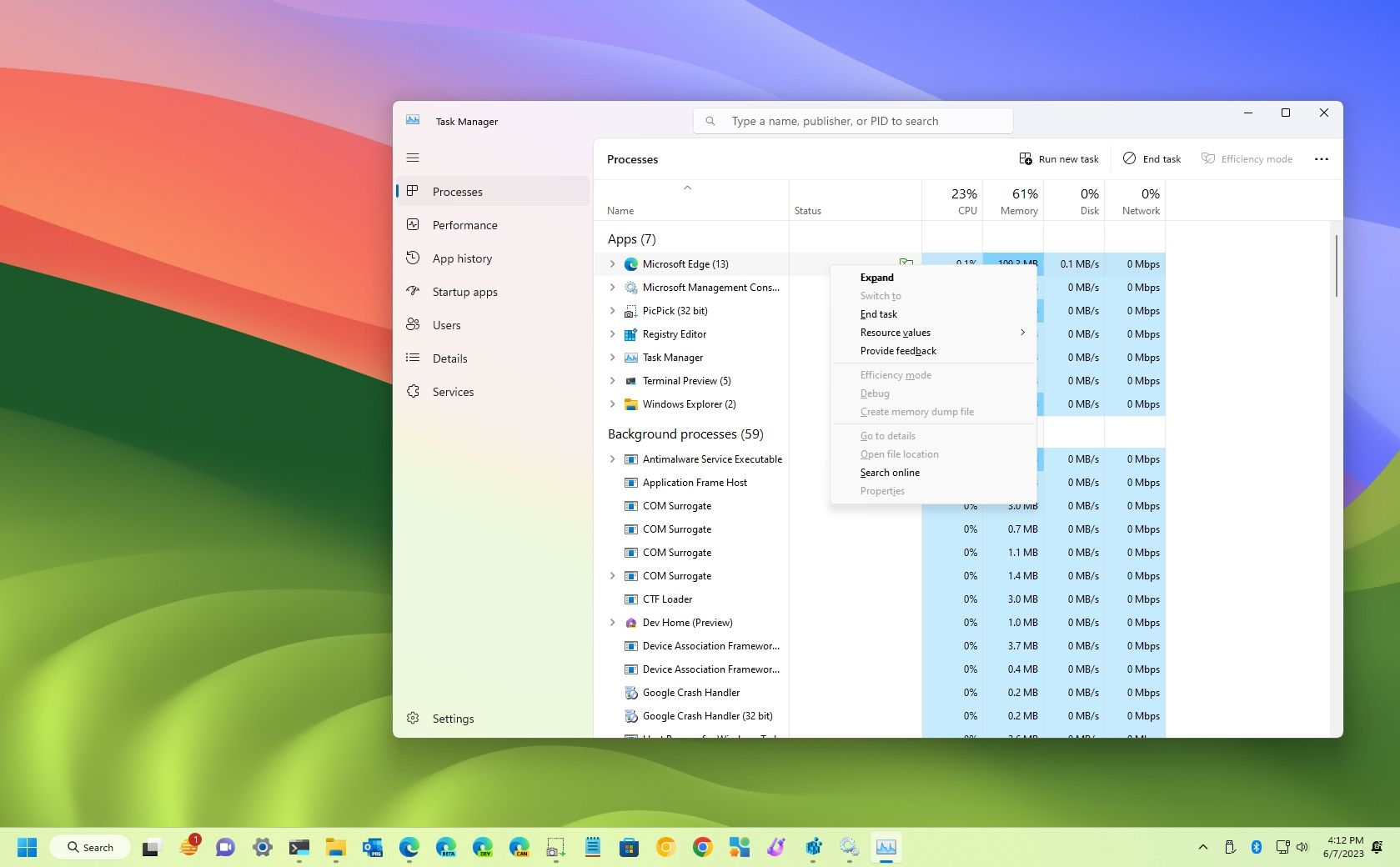Select the App history sidebar icon
The image size is (1400, 867).
[x=414, y=258]
